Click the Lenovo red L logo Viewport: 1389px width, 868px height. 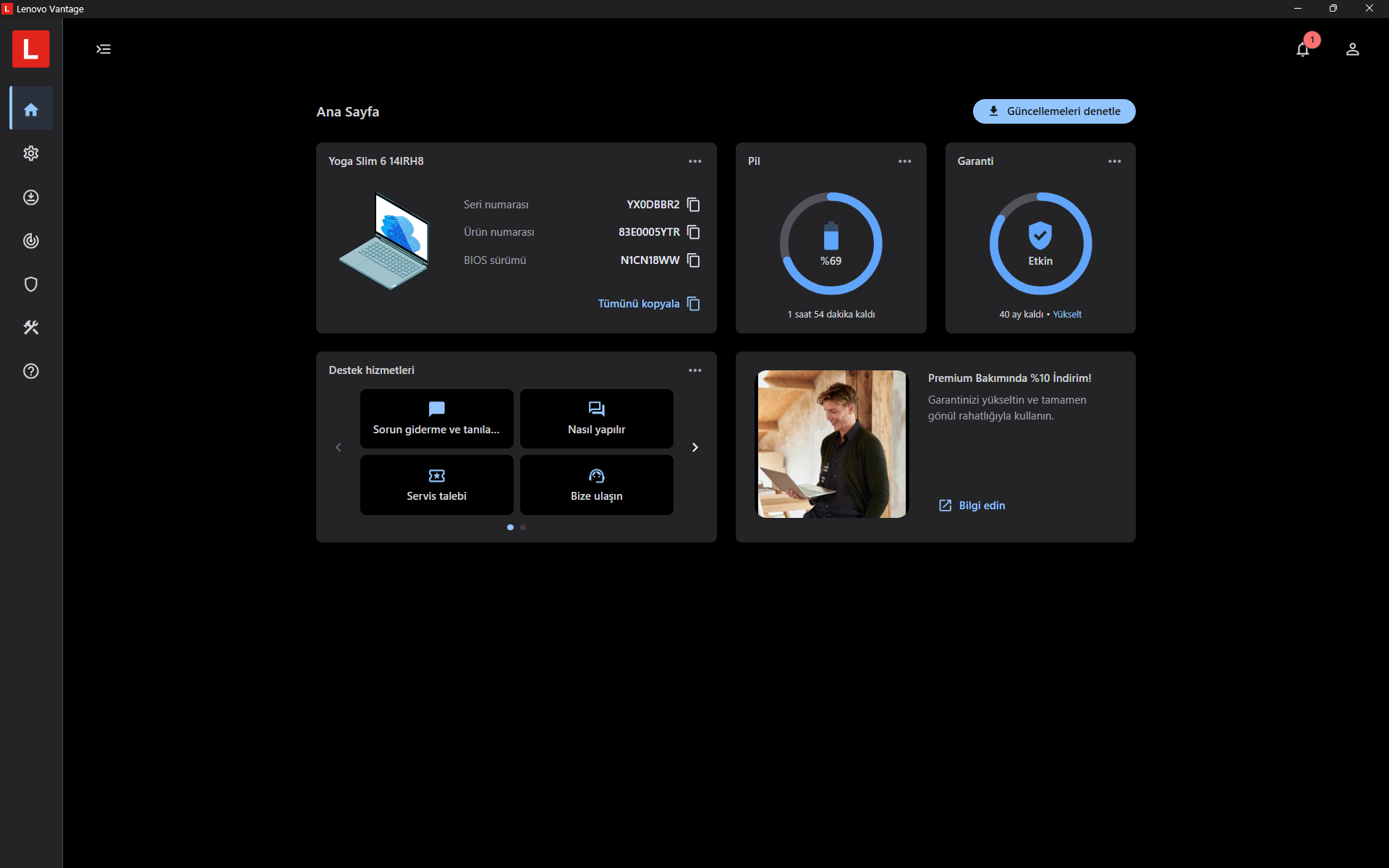click(31, 49)
